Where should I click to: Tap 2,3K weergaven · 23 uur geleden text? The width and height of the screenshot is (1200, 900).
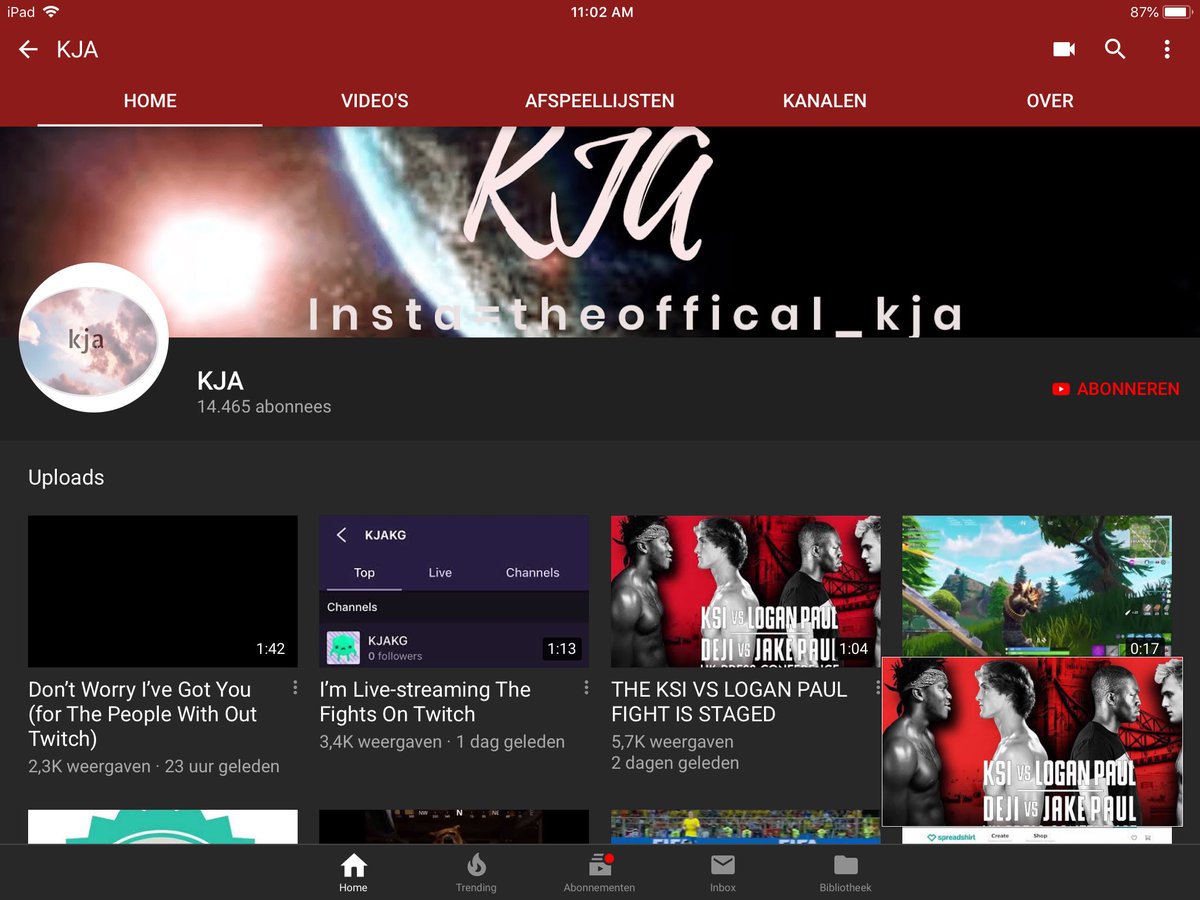(154, 767)
